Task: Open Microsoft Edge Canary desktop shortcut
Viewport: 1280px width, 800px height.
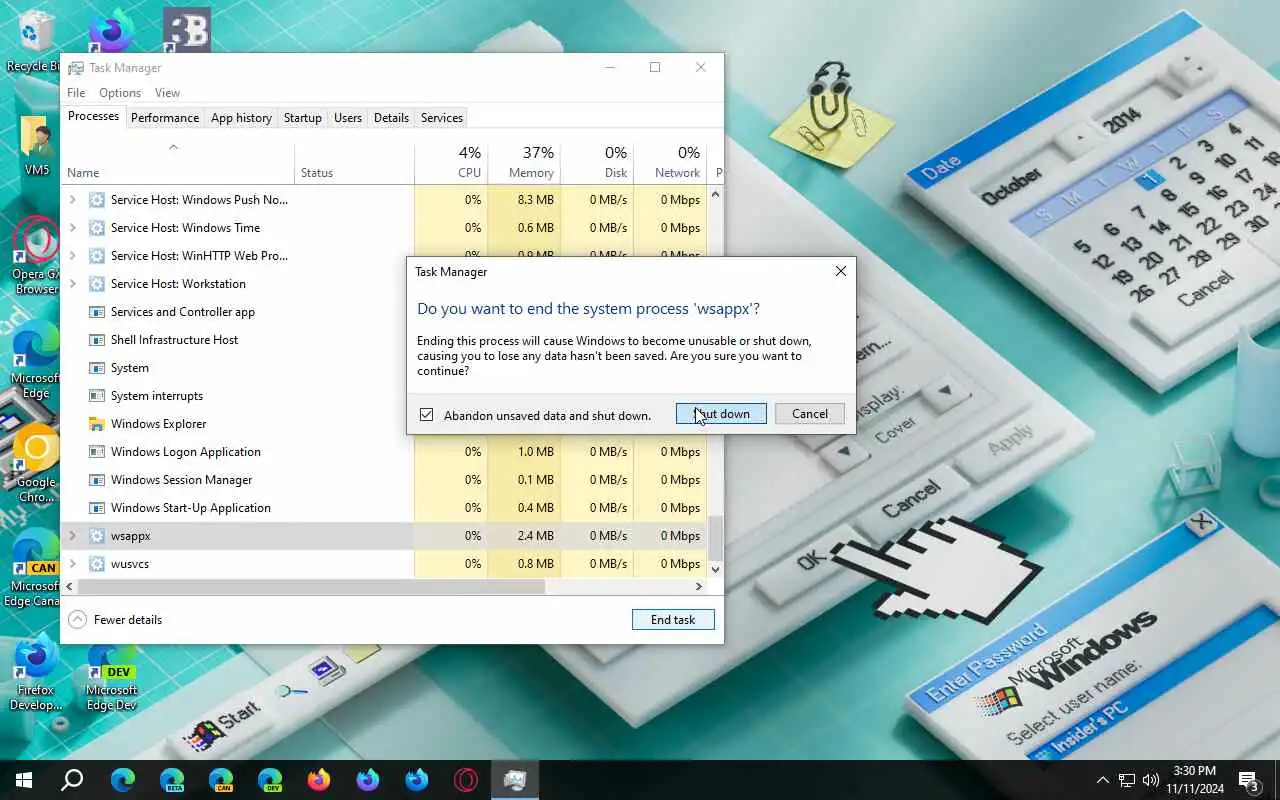Action: point(37,568)
